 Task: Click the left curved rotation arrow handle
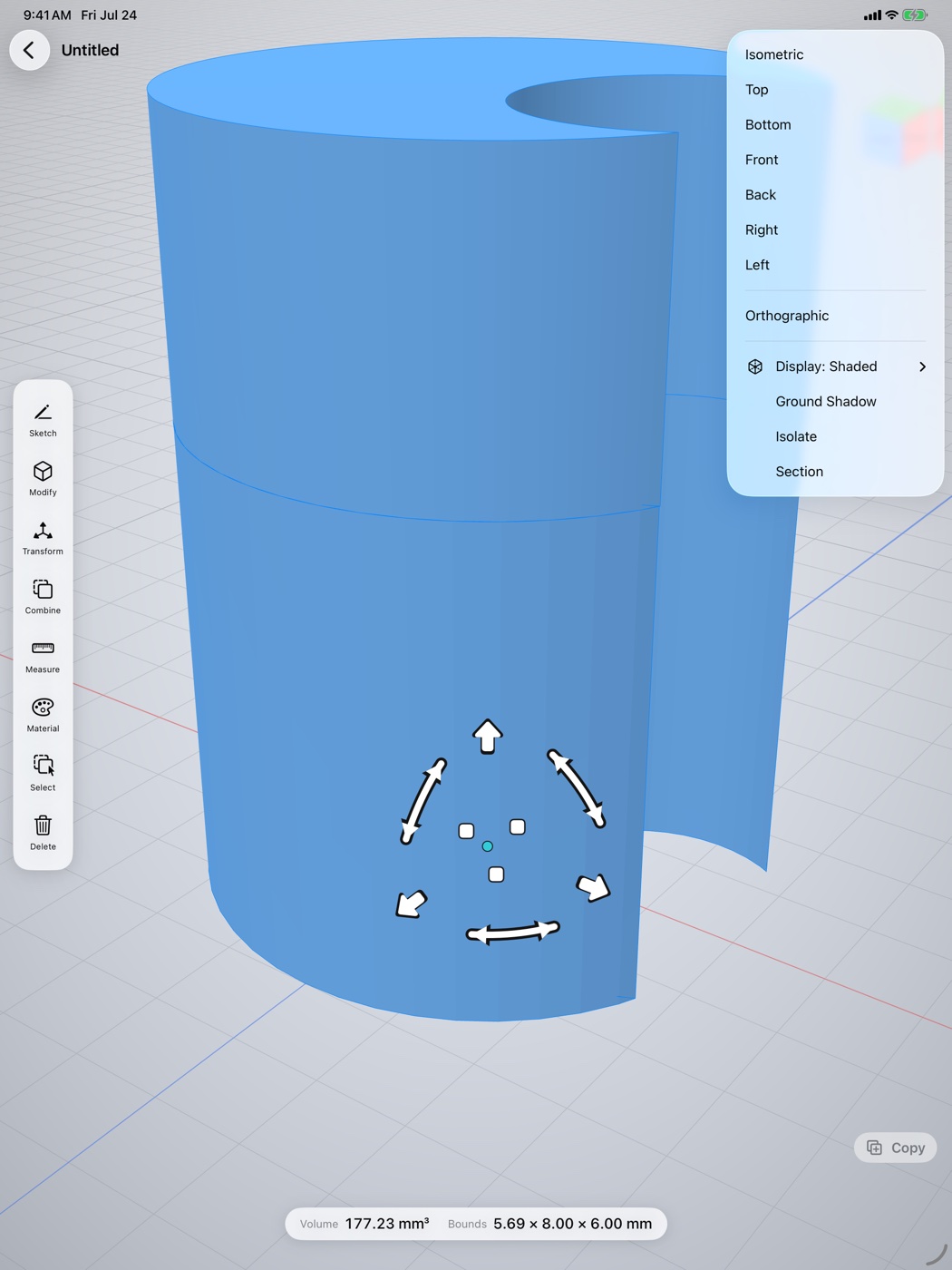423,801
